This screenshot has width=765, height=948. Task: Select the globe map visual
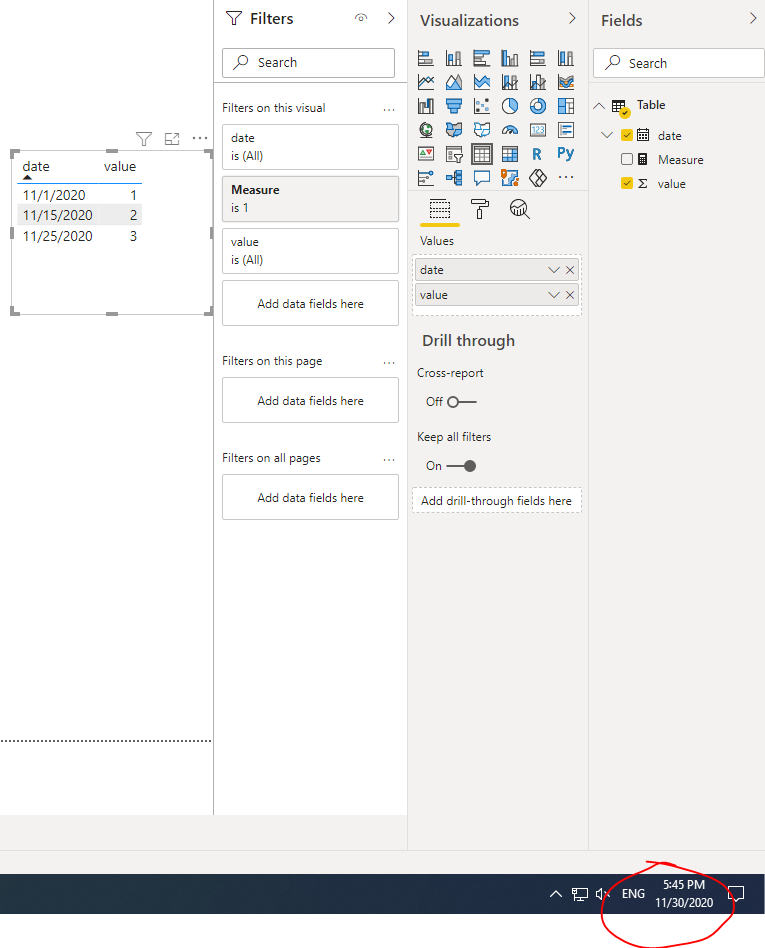[426, 129]
